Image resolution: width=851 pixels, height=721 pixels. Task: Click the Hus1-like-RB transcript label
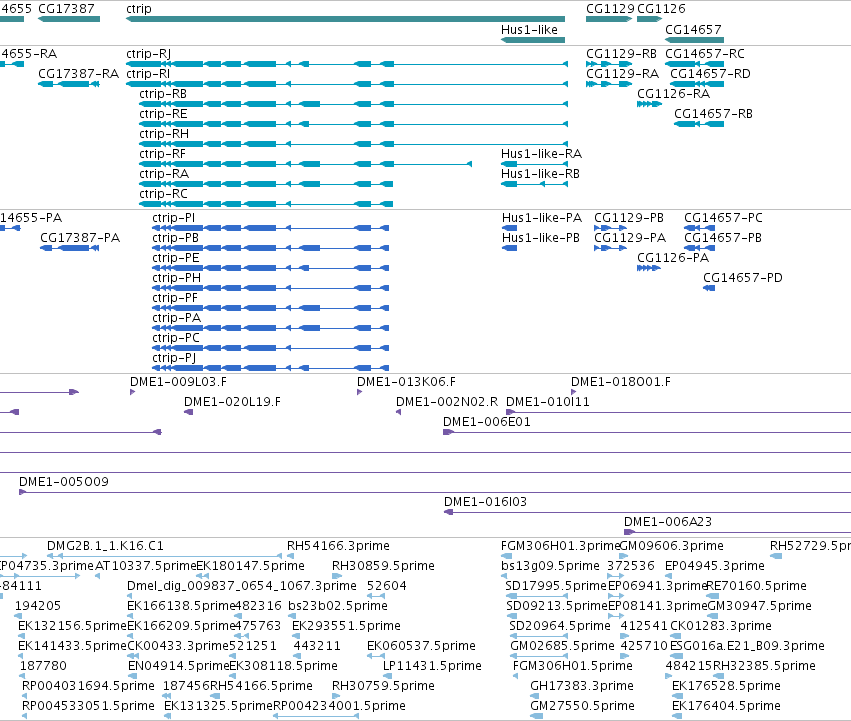click(x=540, y=174)
